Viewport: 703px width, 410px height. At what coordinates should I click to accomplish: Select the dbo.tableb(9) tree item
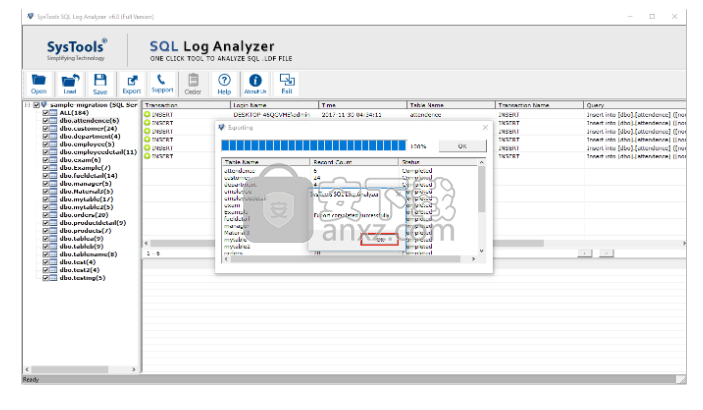[x=81, y=246]
